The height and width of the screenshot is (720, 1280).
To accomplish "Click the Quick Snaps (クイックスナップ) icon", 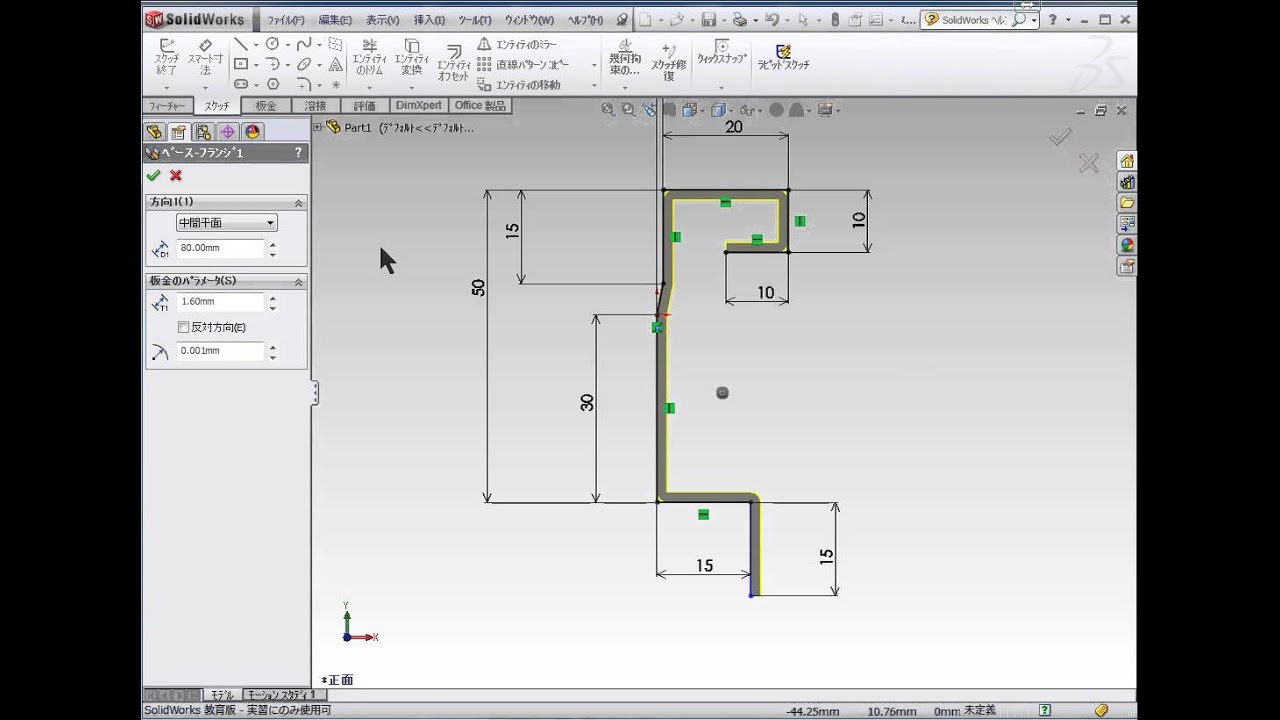I will (721, 53).
